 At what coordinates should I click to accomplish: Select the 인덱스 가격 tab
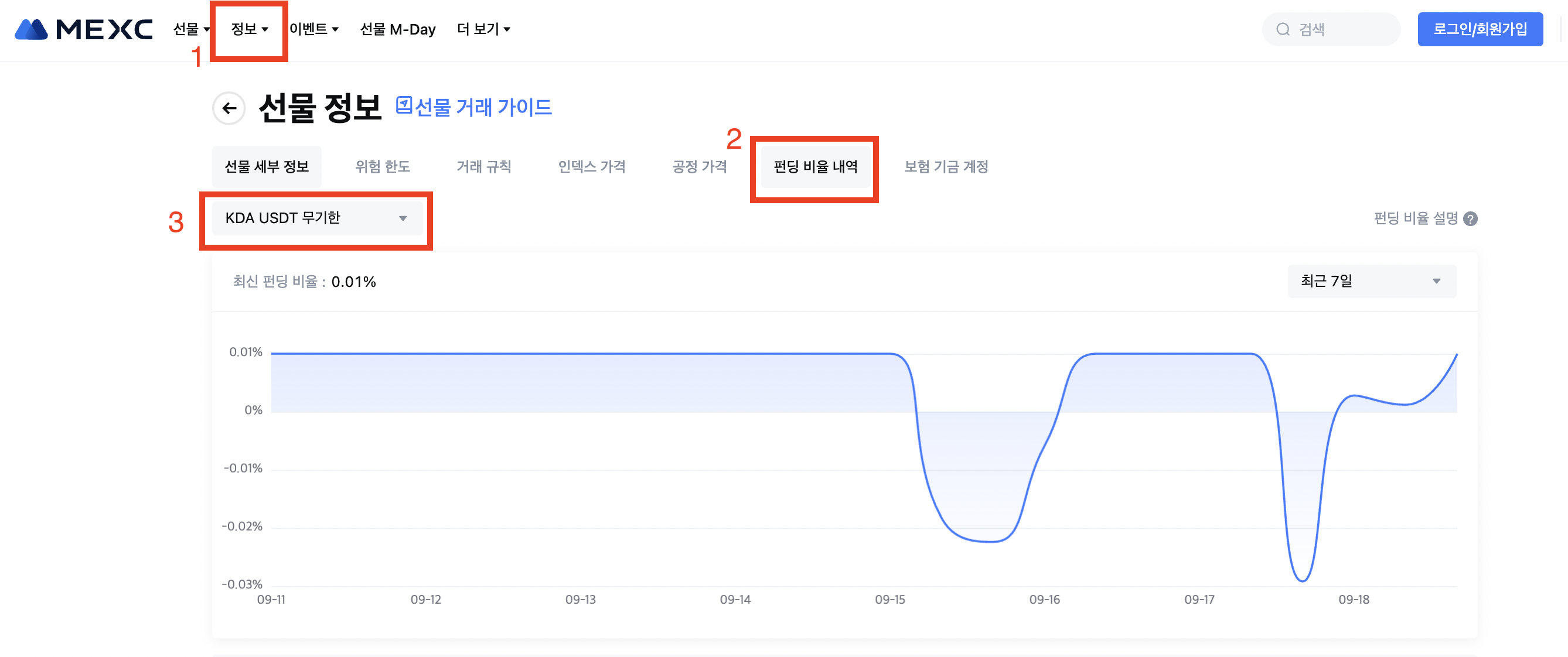coord(591,167)
